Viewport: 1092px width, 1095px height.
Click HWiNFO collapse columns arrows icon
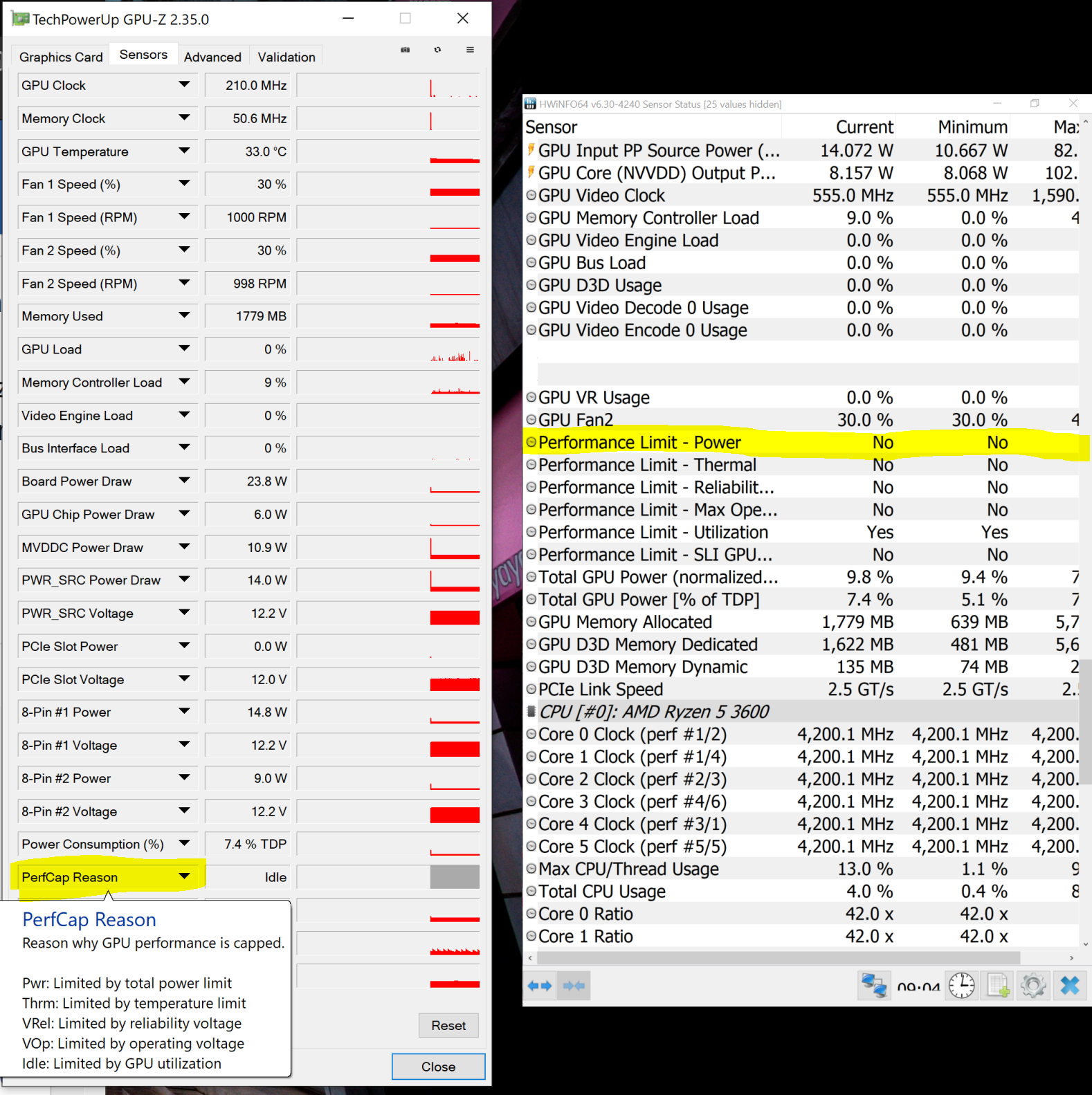[x=574, y=986]
